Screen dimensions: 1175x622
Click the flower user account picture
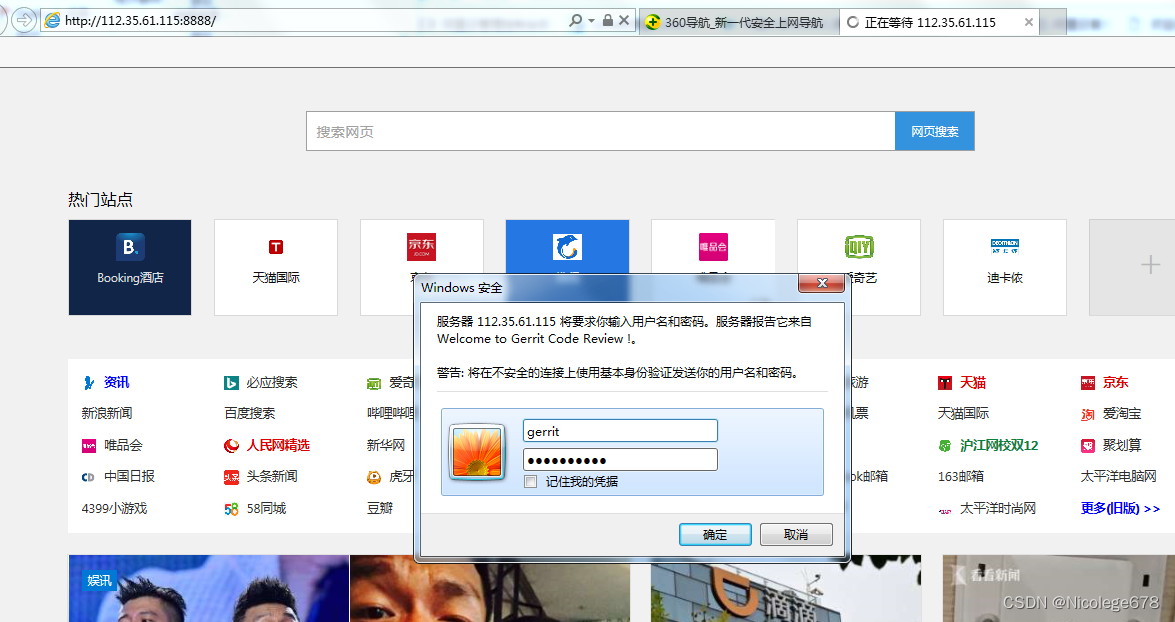[477, 451]
